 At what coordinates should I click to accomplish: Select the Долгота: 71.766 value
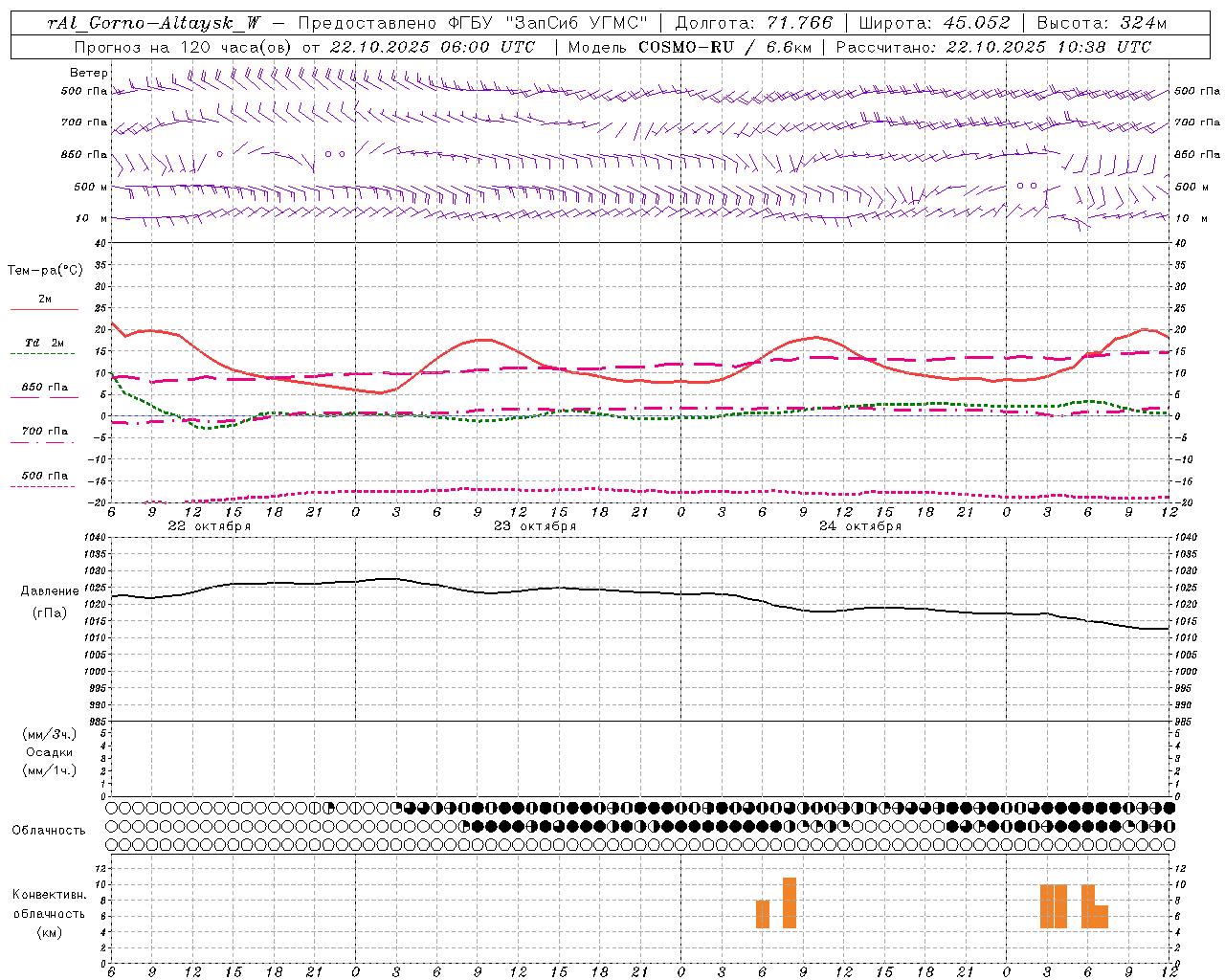[x=754, y=24]
